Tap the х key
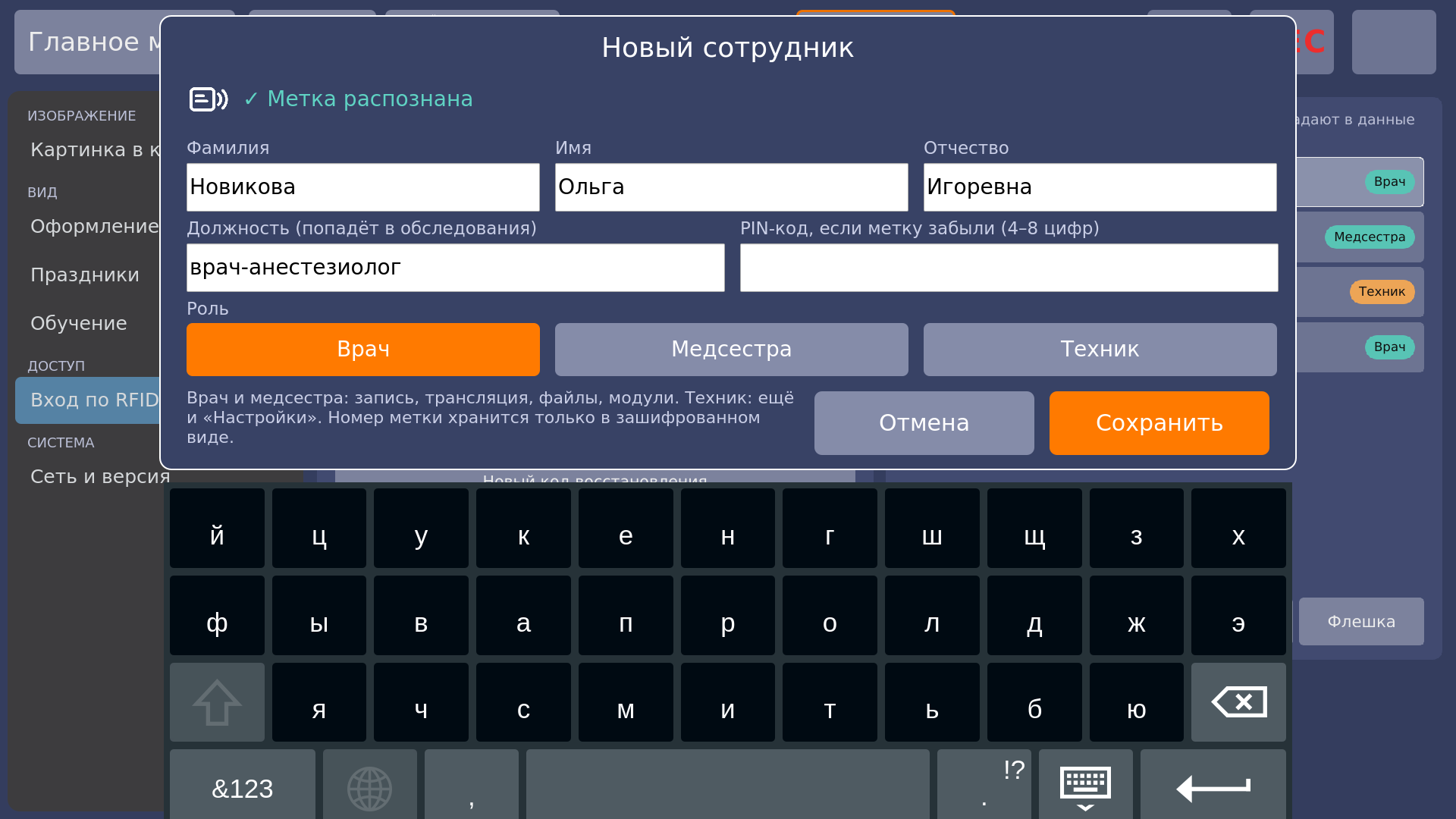Screen dimensions: 1456x819 point(1238,529)
